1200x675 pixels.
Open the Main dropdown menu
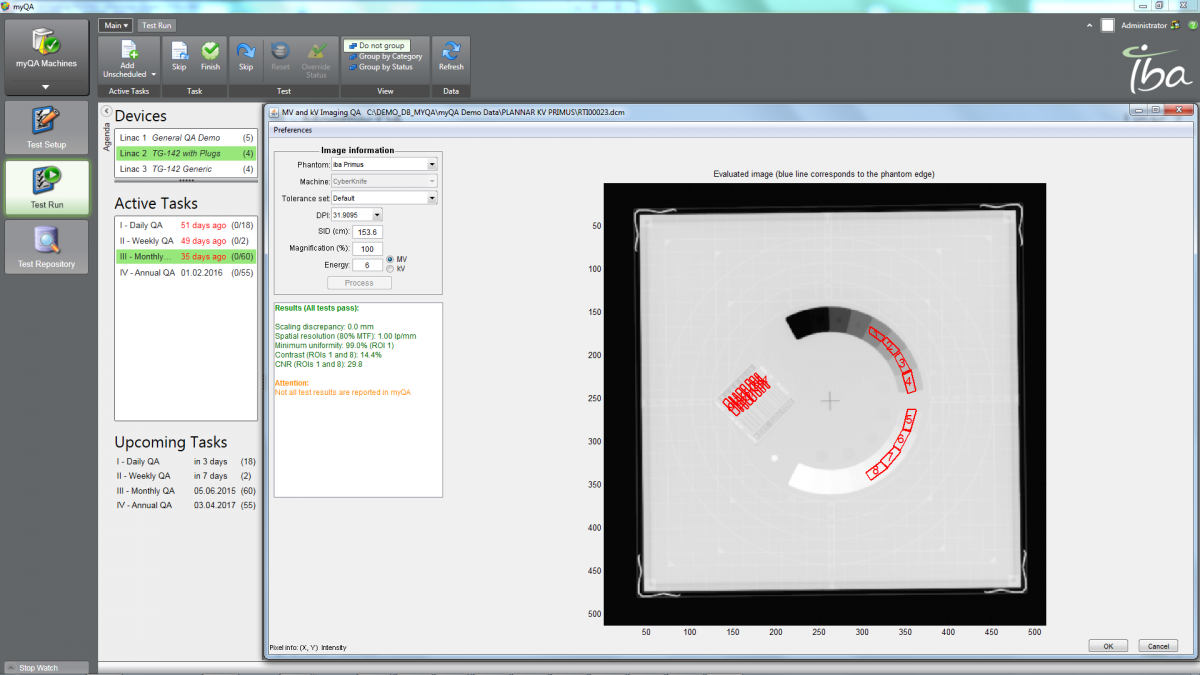pyautogui.click(x=115, y=25)
